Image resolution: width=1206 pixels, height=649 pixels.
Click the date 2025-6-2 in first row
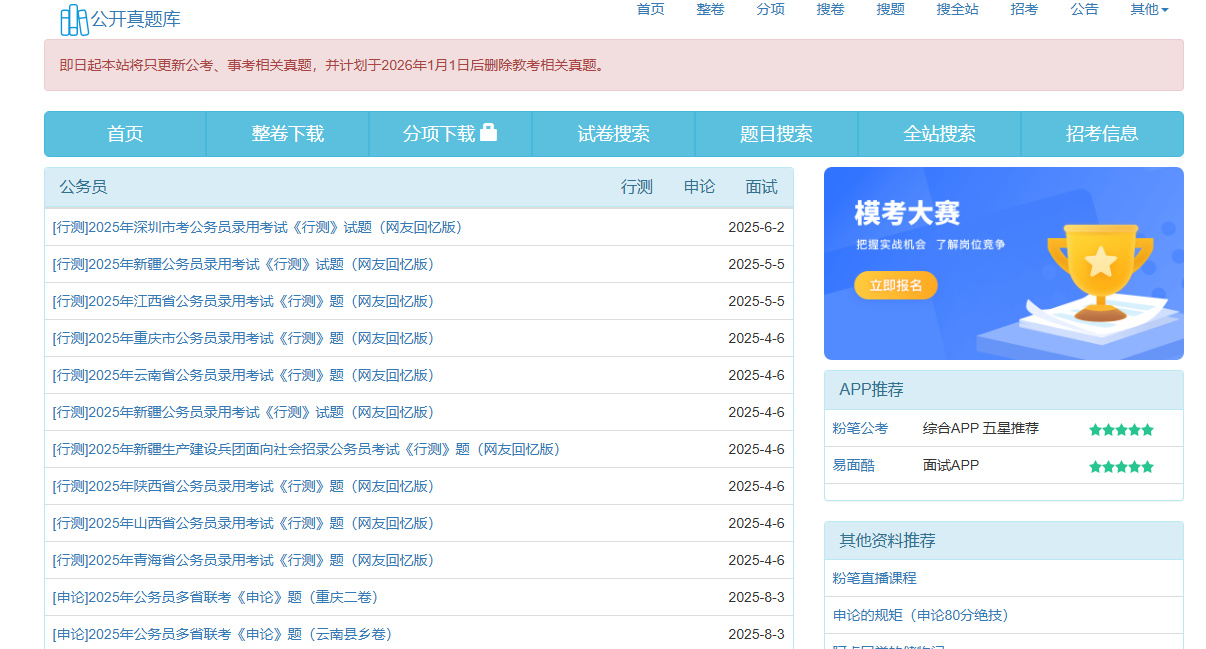(756, 227)
